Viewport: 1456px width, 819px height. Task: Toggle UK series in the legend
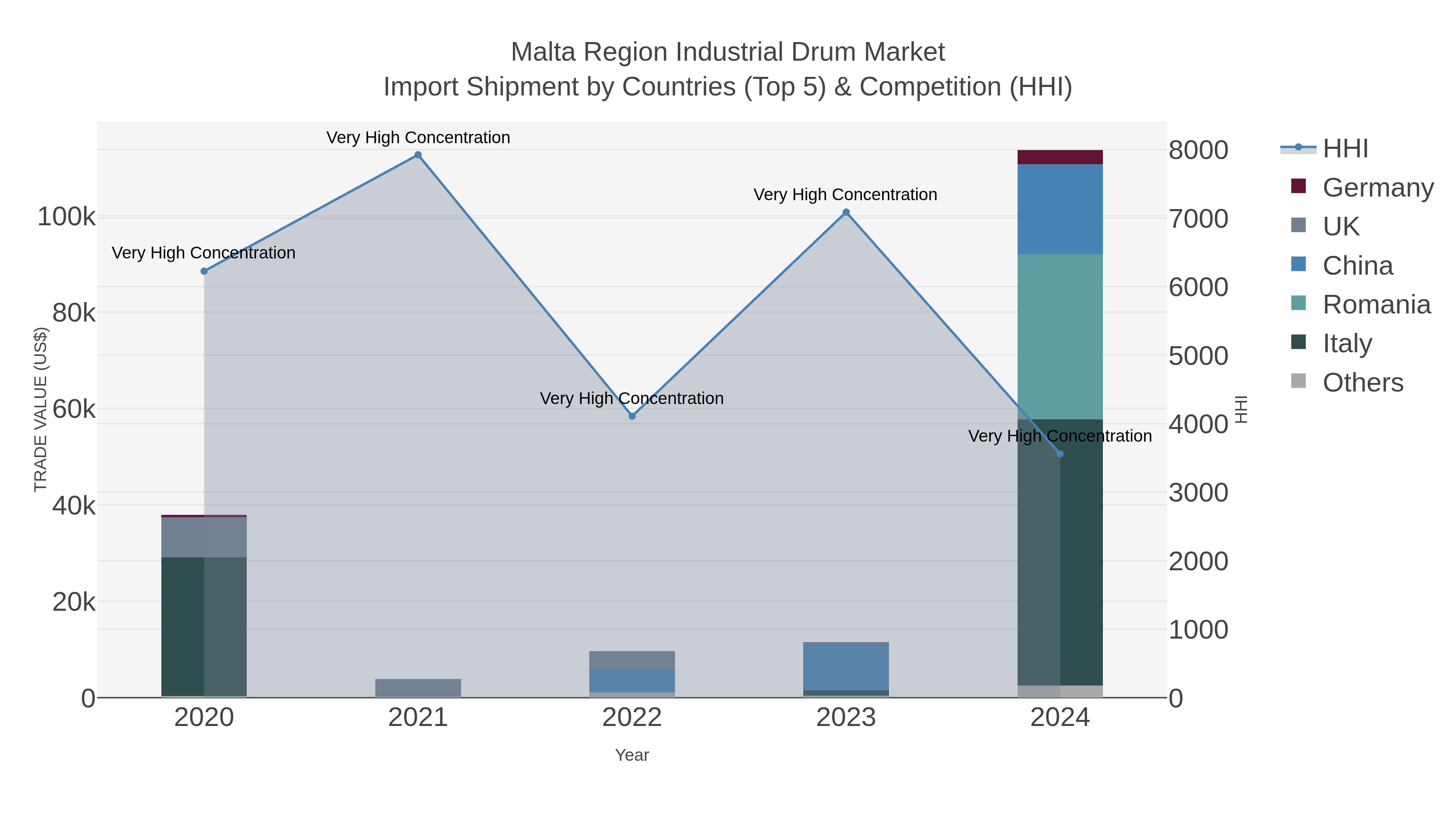[x=1325, y=226]
